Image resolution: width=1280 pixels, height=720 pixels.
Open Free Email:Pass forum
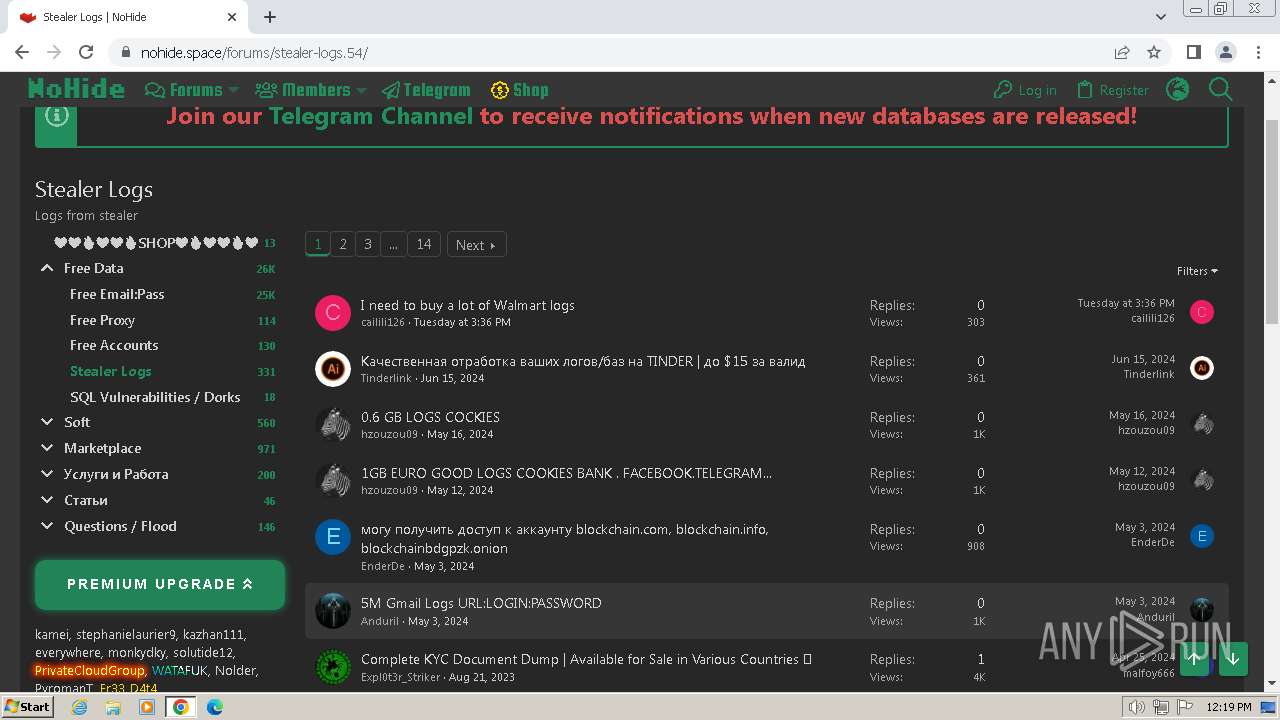click(117, 294)
